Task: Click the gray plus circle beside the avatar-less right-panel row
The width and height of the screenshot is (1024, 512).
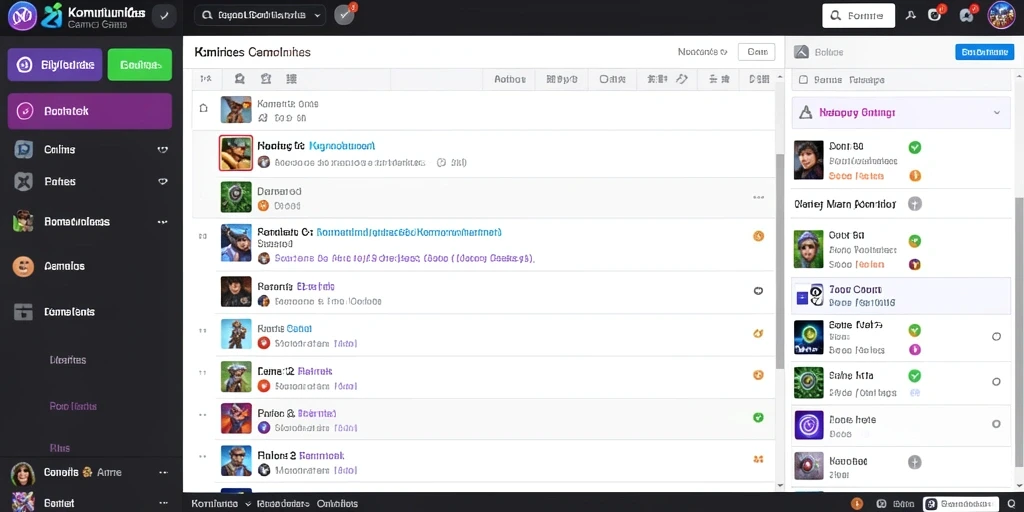Action: point(915,204)
